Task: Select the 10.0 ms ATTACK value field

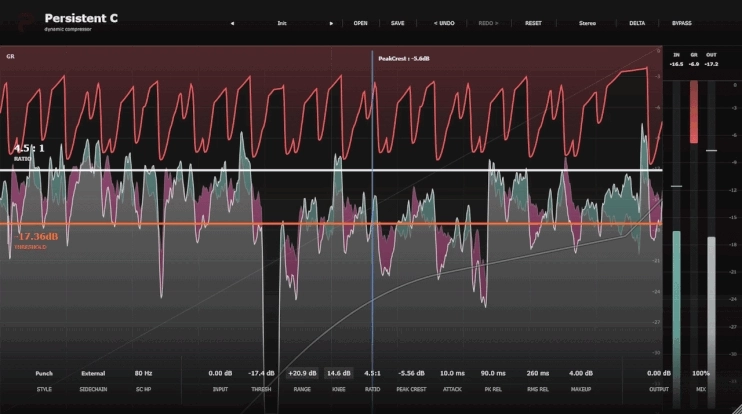Action: [x=452, y=373]
